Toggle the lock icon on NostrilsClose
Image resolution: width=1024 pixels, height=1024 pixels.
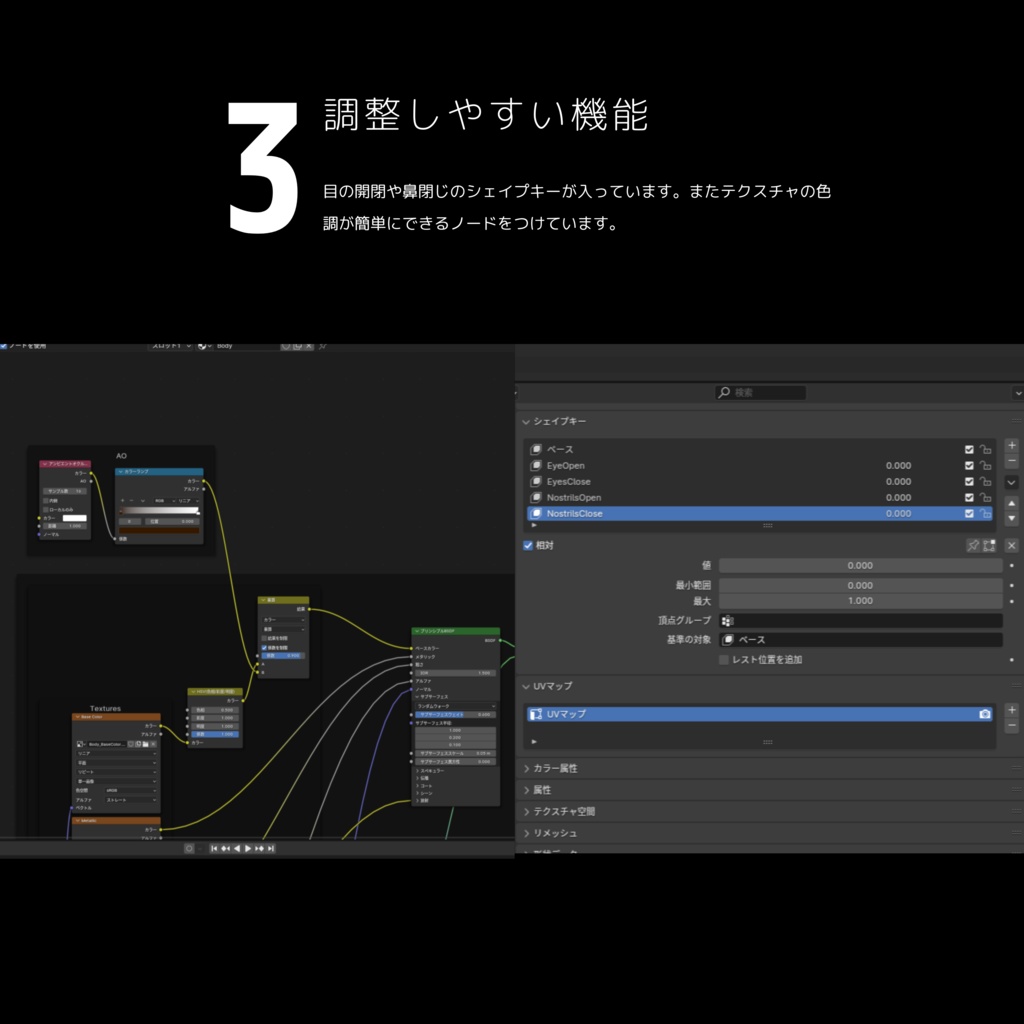pos(985,514)
